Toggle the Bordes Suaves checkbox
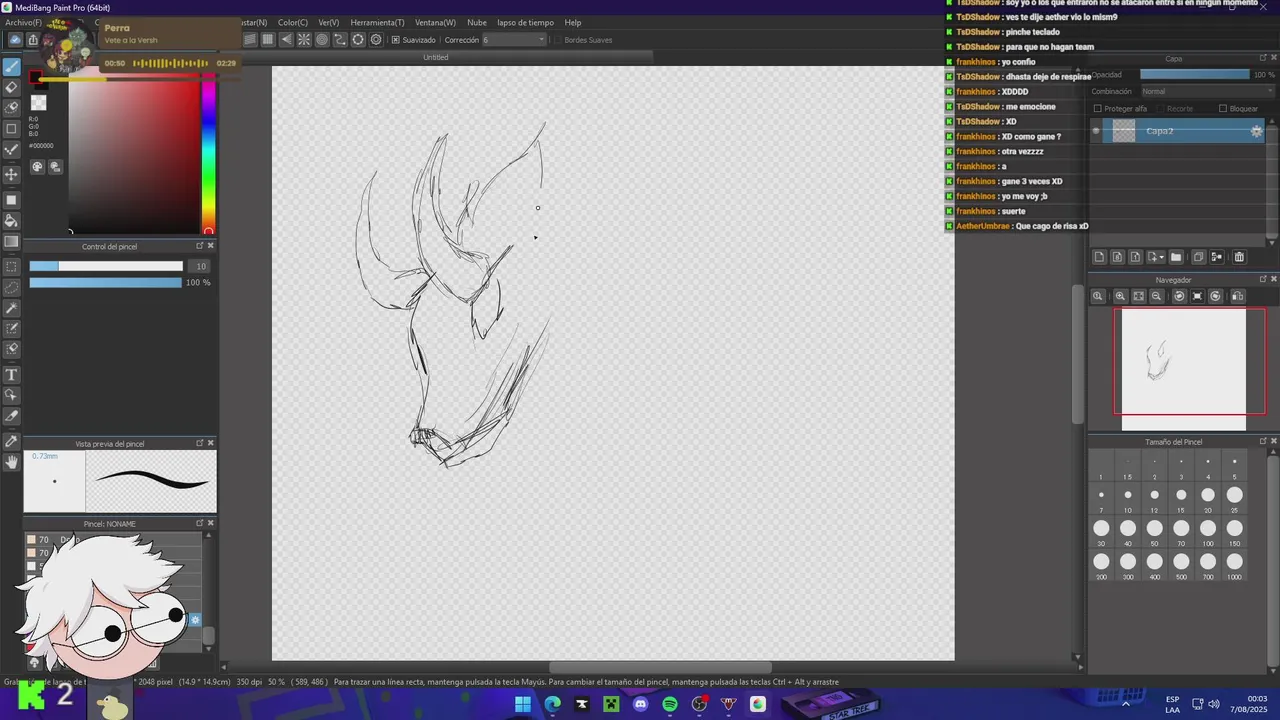The width and height of the screenshot is (1280, 720). [x=557, y=40]
